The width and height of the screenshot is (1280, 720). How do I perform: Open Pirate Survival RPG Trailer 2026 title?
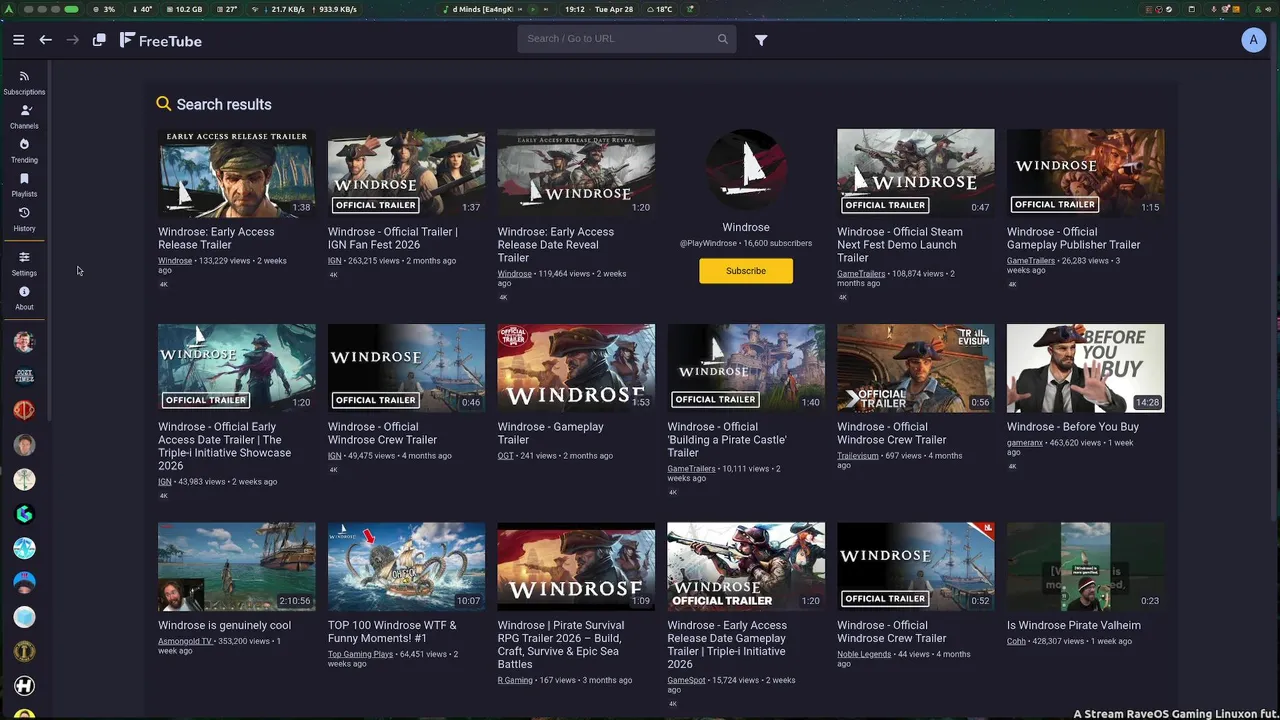click(x=561, y=645)
